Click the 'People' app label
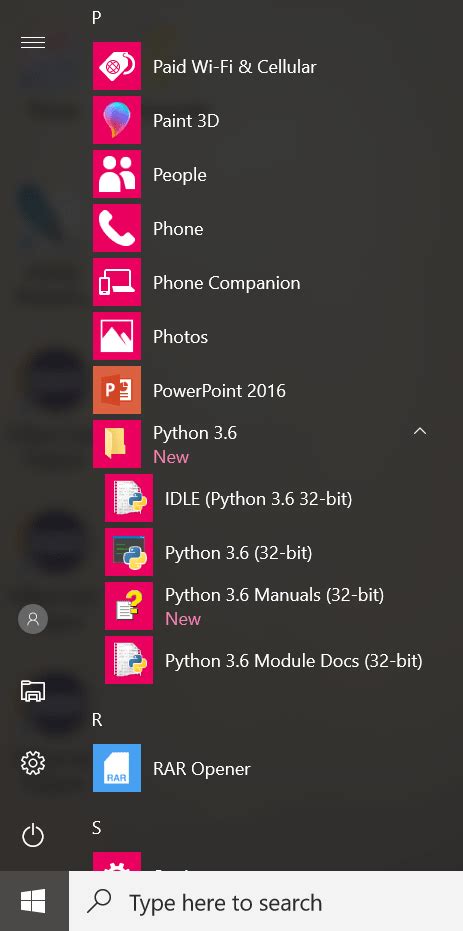Image resolution: width=463 pixels, height=931 pixels. pyautogui.click(x=180, y=175)
